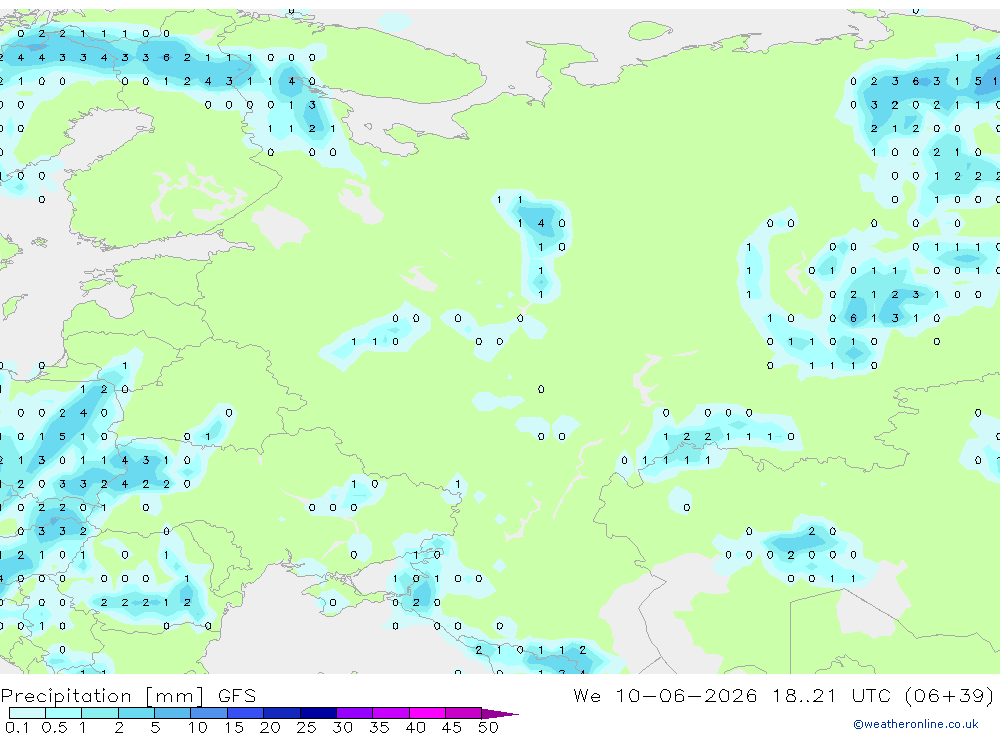Click the legend scale value '20'
The height and width of the screenshot is (733, 1000).
tap(270, 727)
